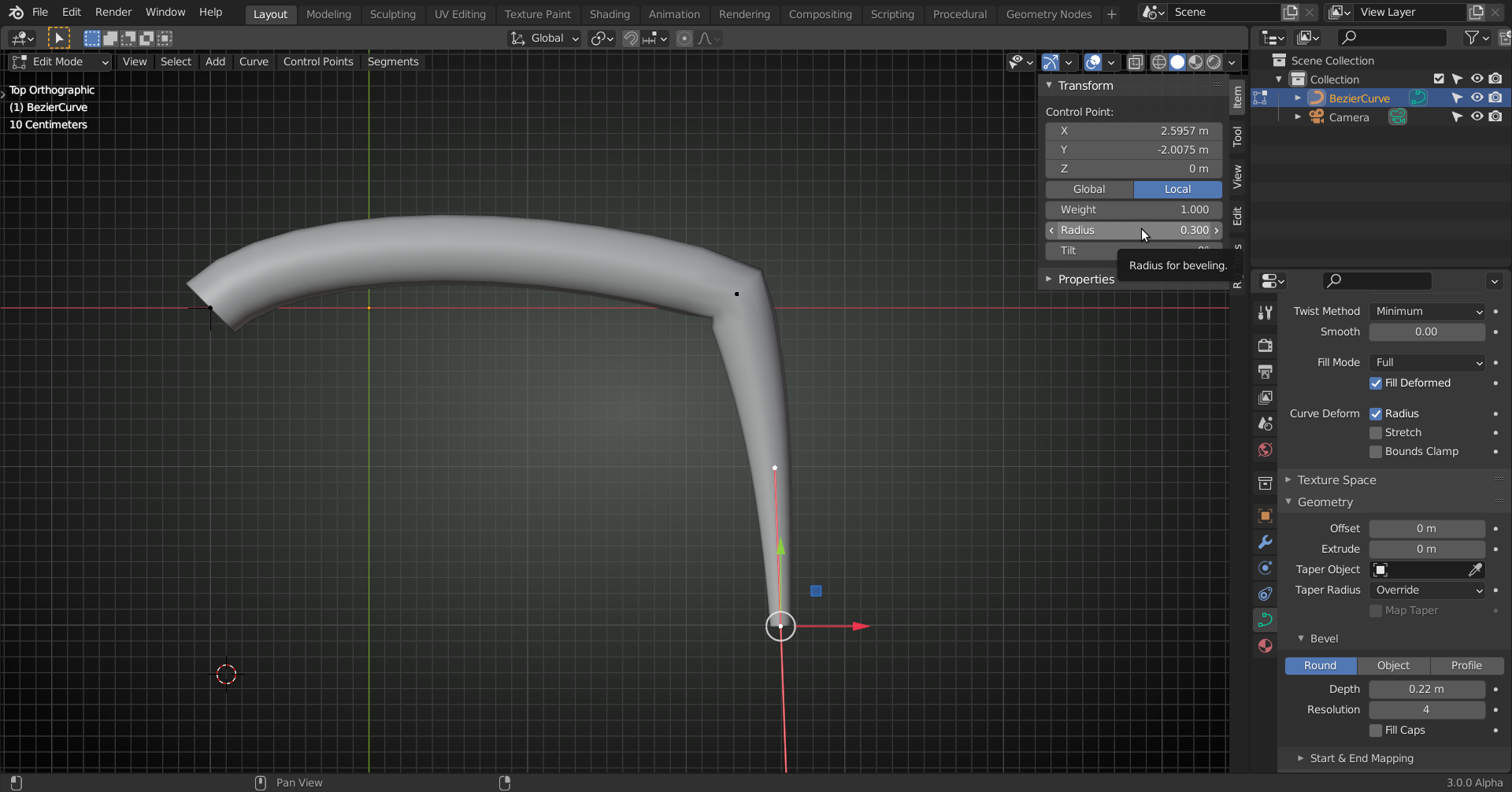This screenshot has height=792, width=1512.
Task: Enable the Stretch checkbox under Curve Deform
Action: click(1376, 433)
